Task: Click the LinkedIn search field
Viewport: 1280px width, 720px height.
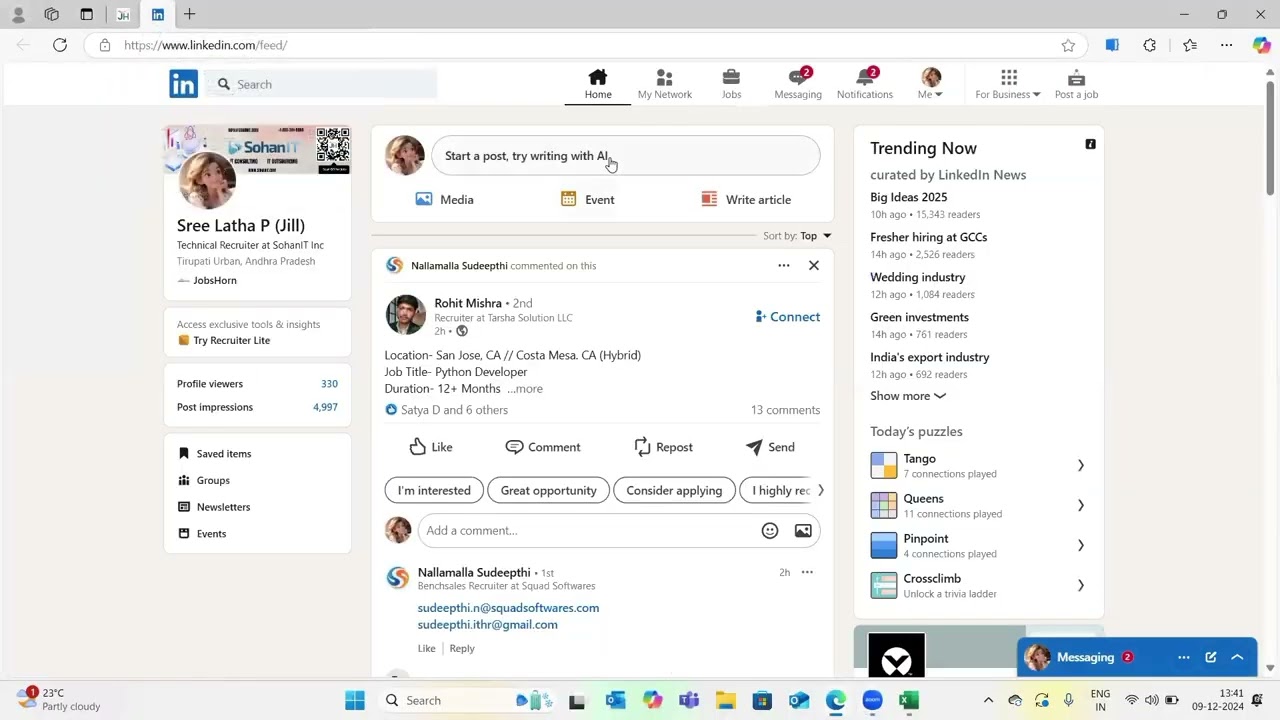Action: [323, 84]
